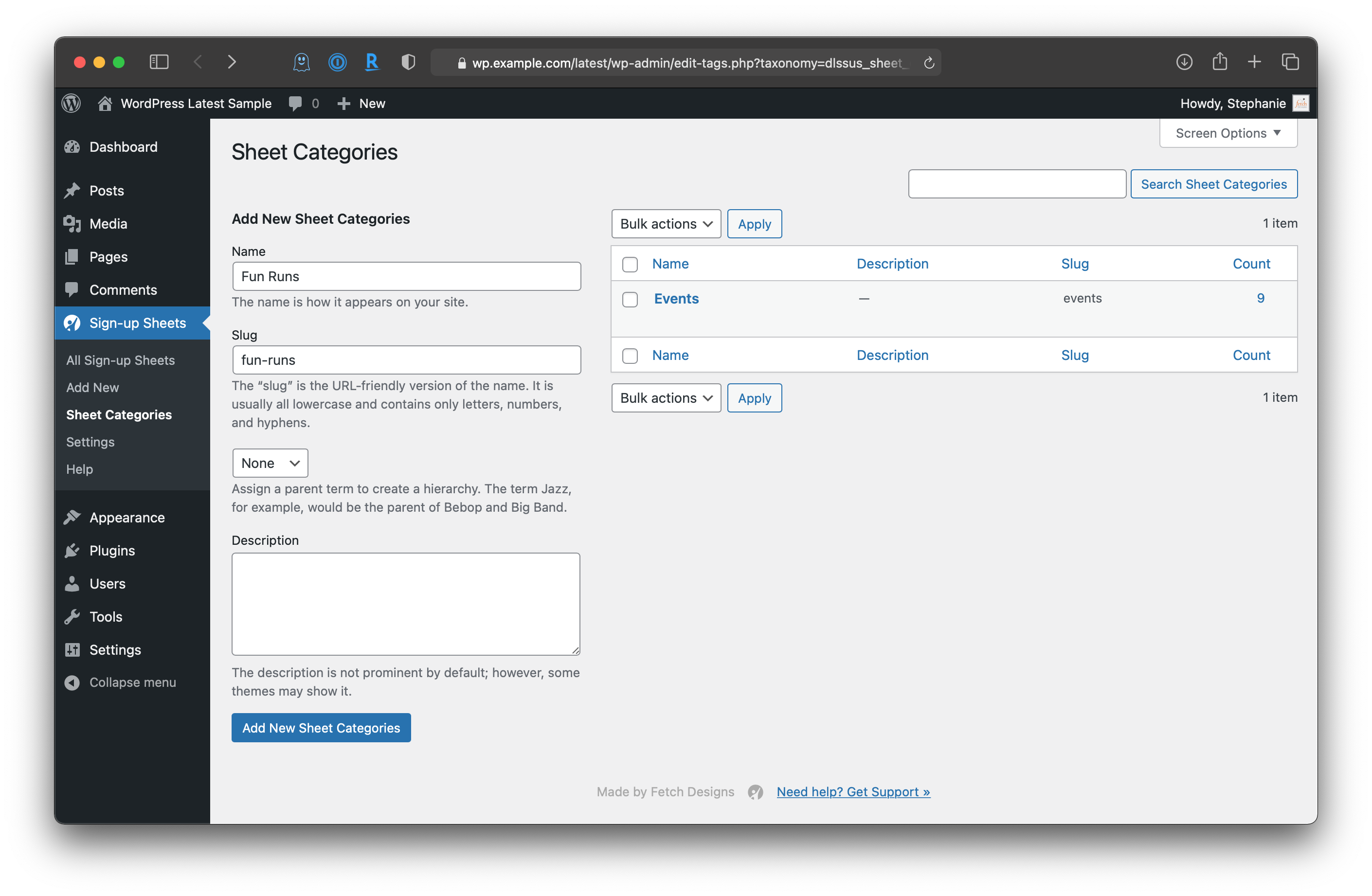Click Search Sheet Categories button
Viewport: 1372px width, 896px height.
click(x=1213, y=184)
